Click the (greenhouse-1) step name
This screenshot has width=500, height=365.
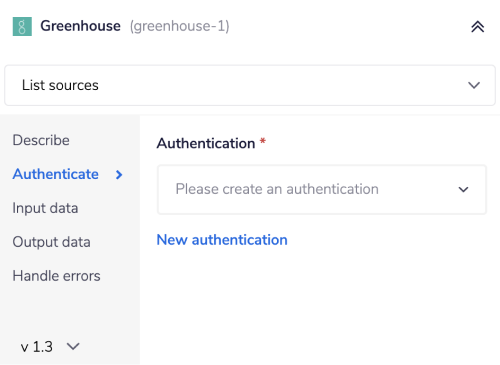click(x=180, y=26)
